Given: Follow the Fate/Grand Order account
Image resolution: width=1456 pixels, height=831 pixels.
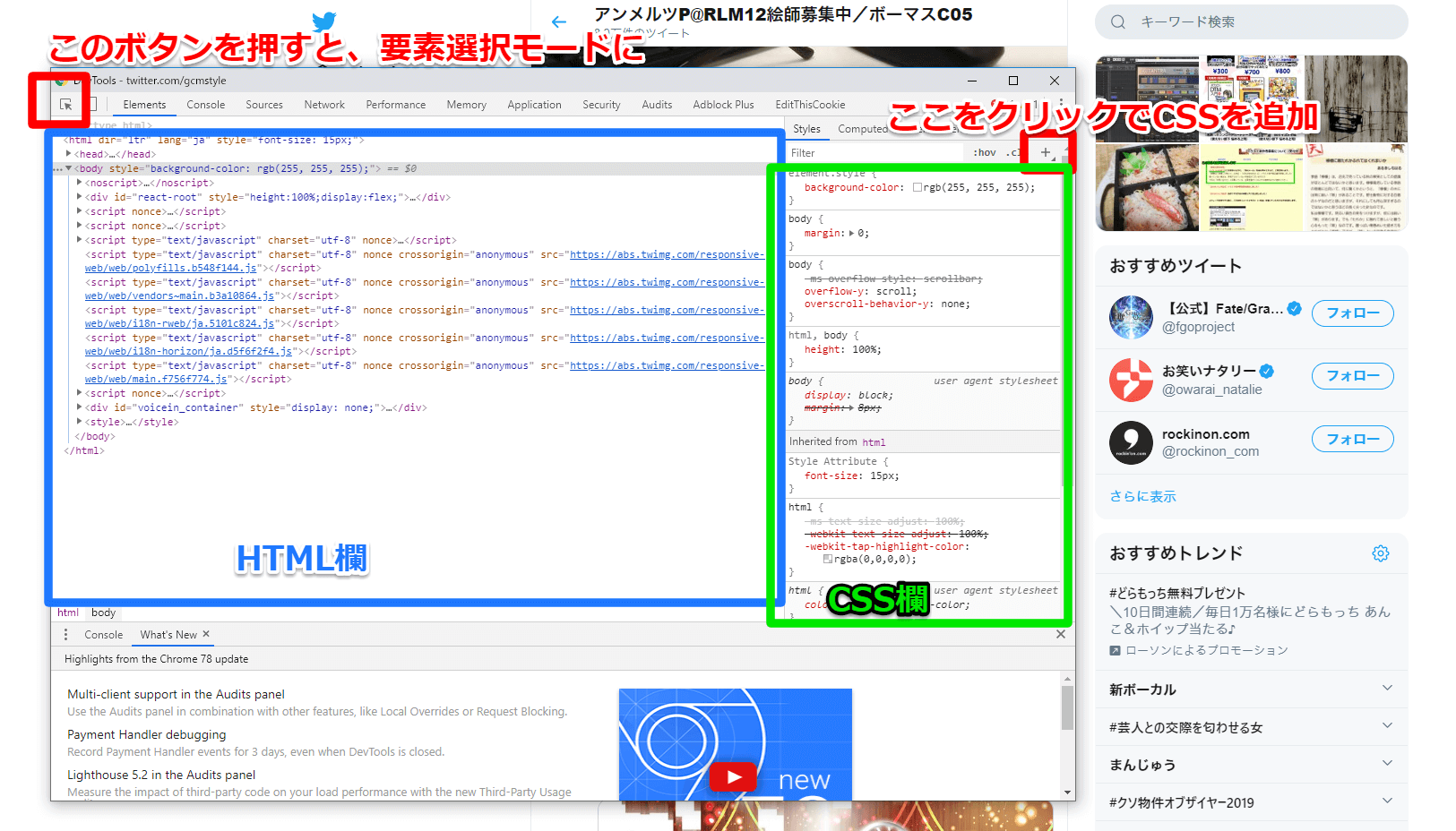Looking at the screenshot, I should point(1353,313).
